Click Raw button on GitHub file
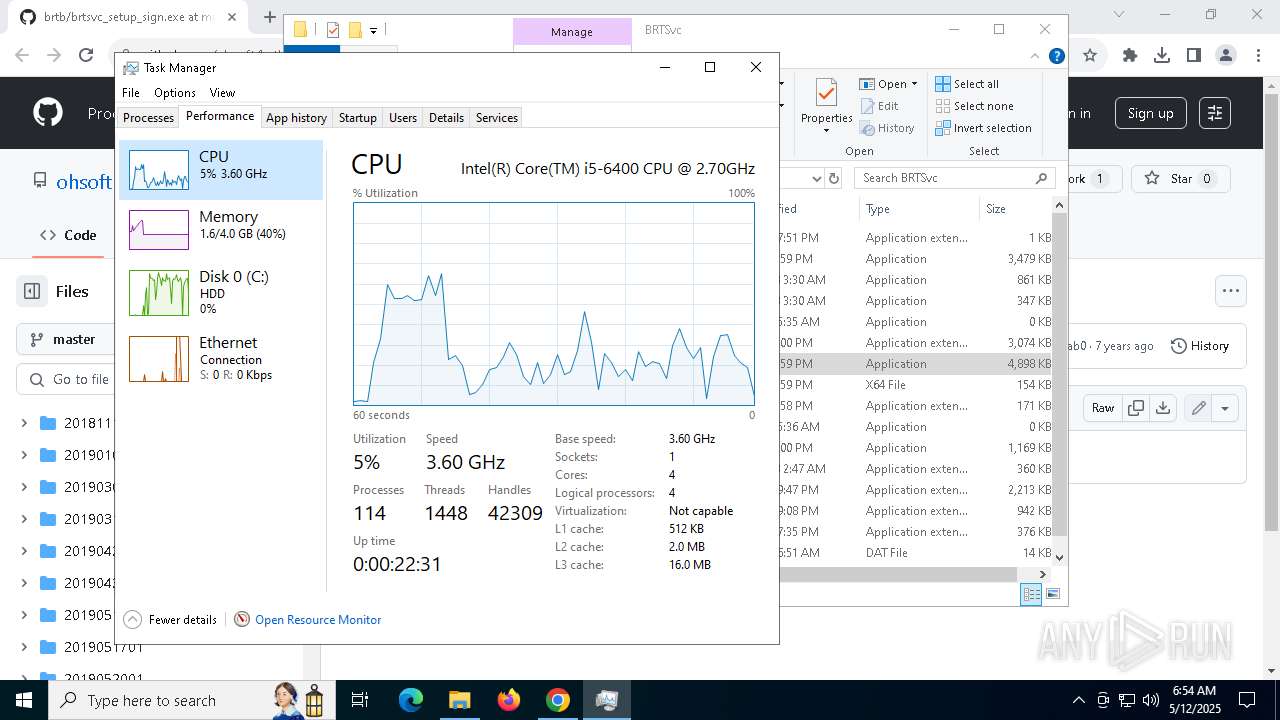 (1103, 408)
